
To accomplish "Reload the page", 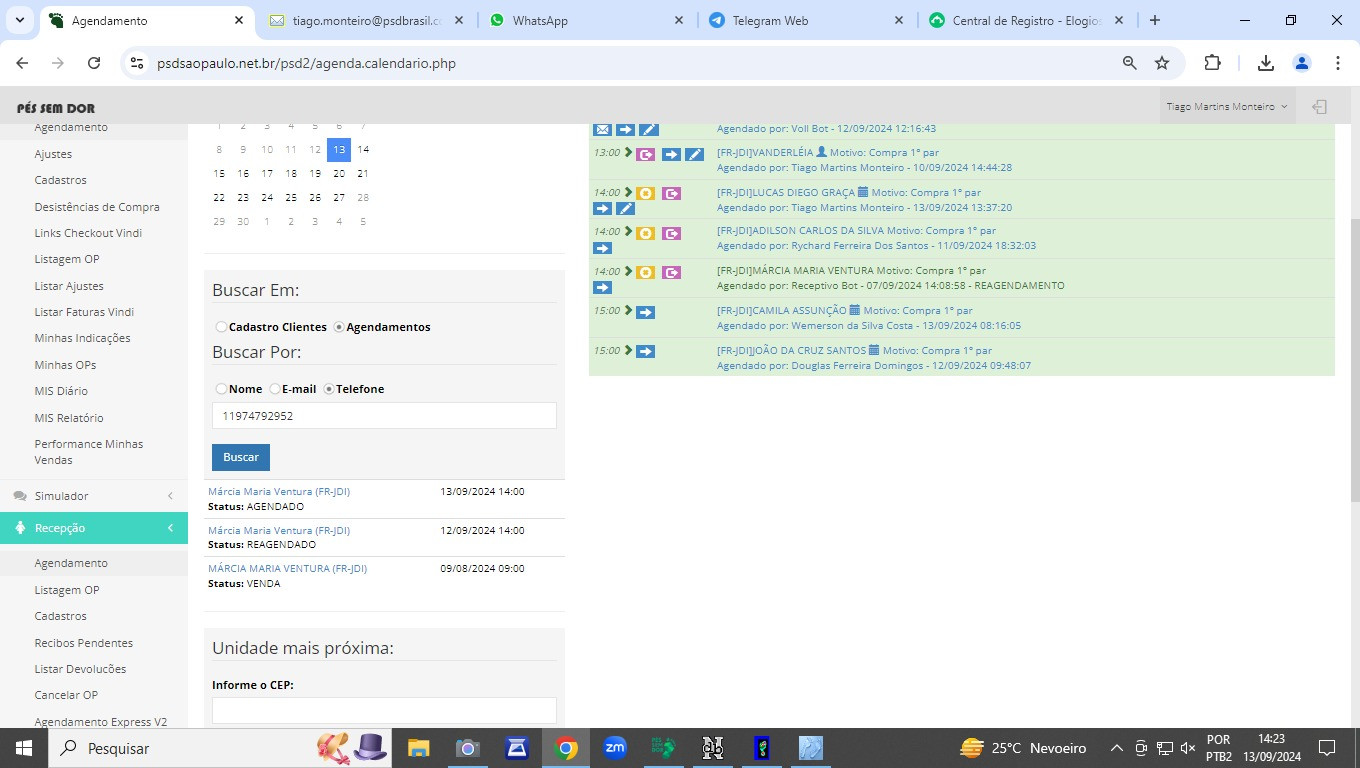I will point(94,63).
